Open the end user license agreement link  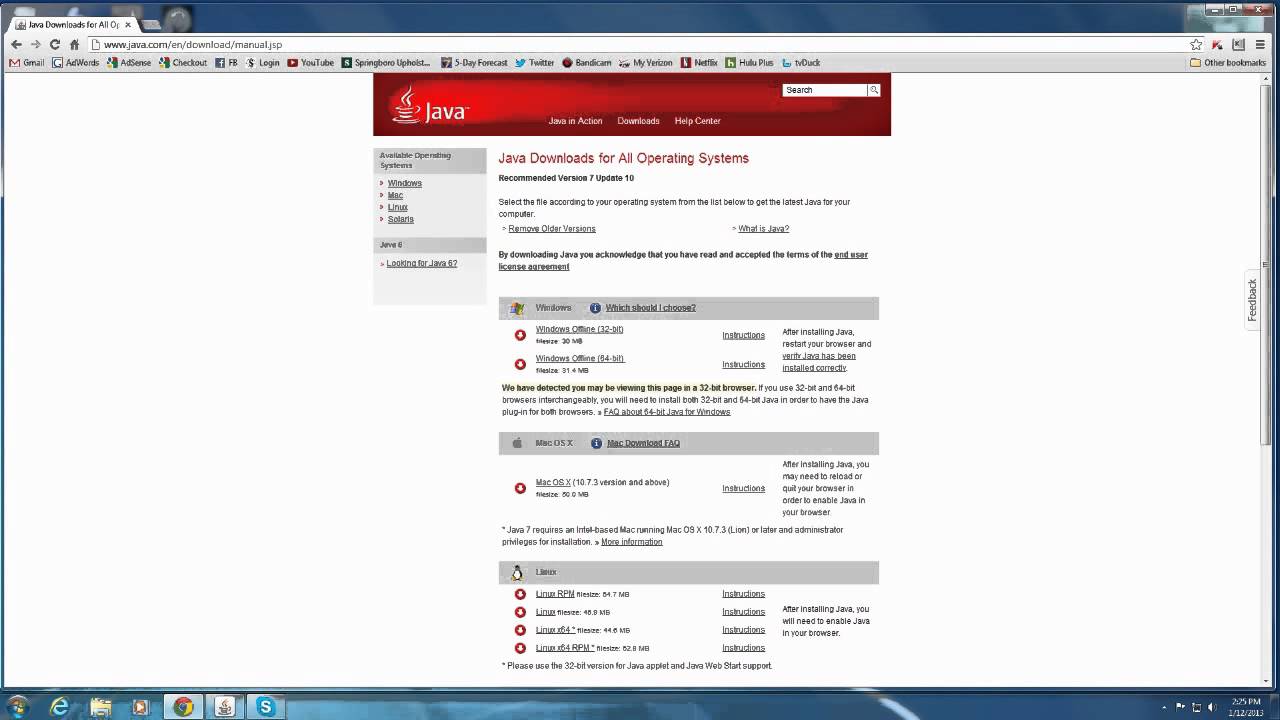click(683, 261)
